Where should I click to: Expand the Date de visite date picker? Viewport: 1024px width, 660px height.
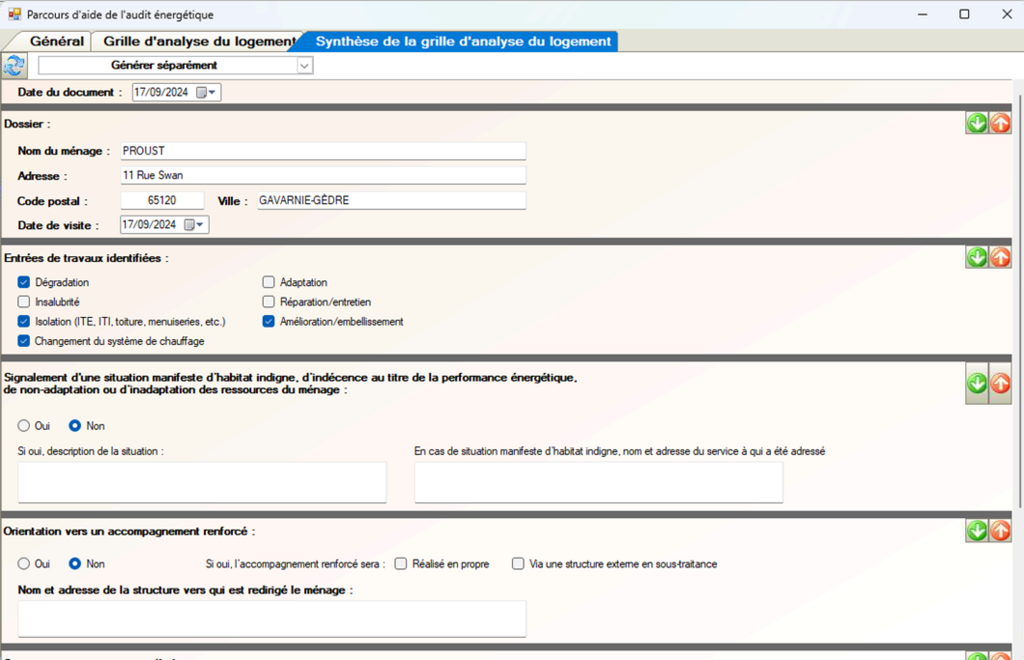[x=201, y=225]
